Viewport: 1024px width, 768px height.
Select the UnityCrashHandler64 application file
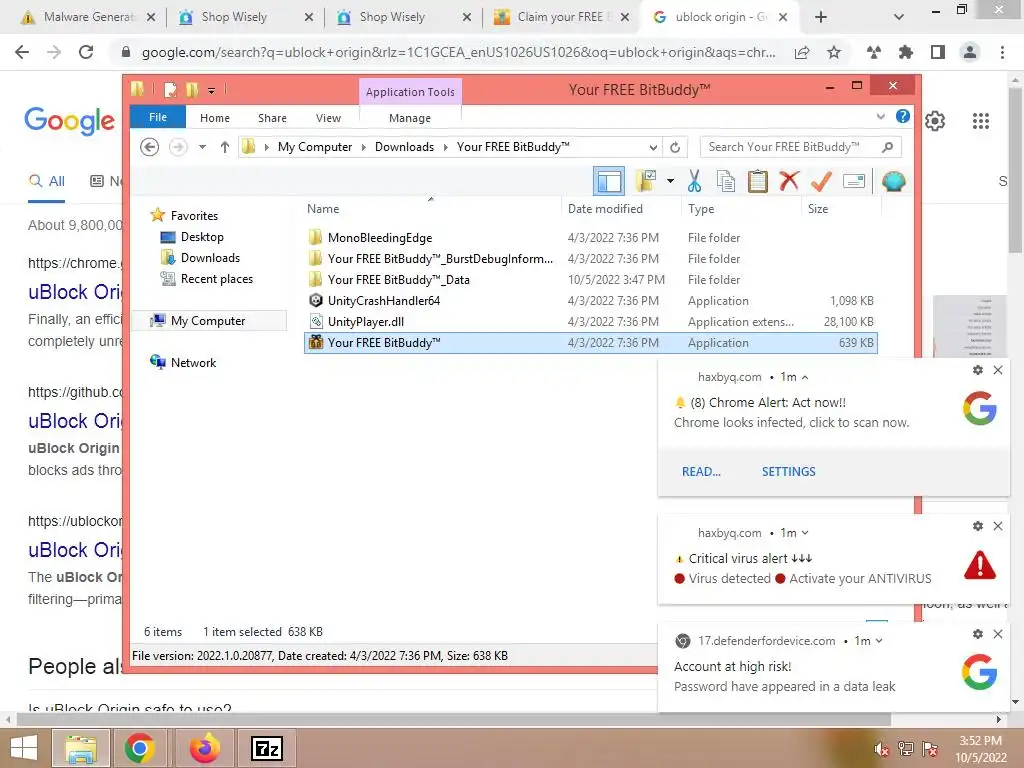click(383, 300)
